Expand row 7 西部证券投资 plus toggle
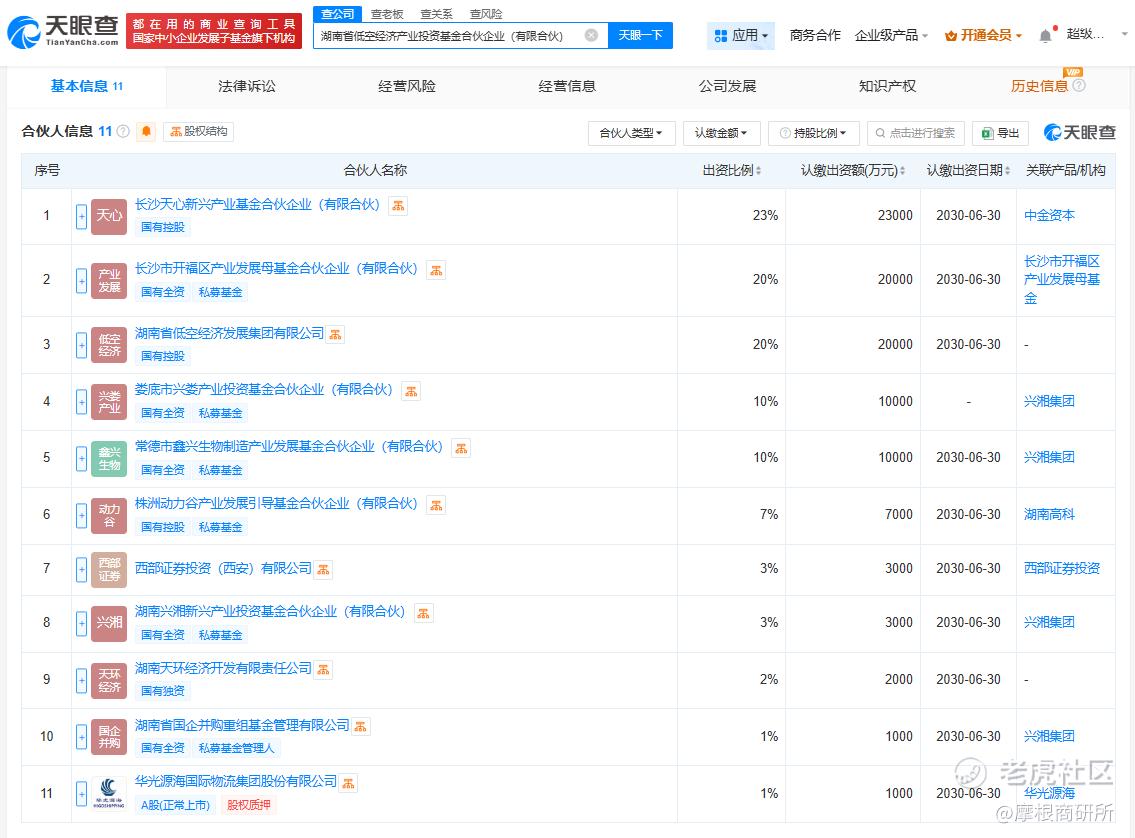The image size is (1135, 838). tap(81, 569)
